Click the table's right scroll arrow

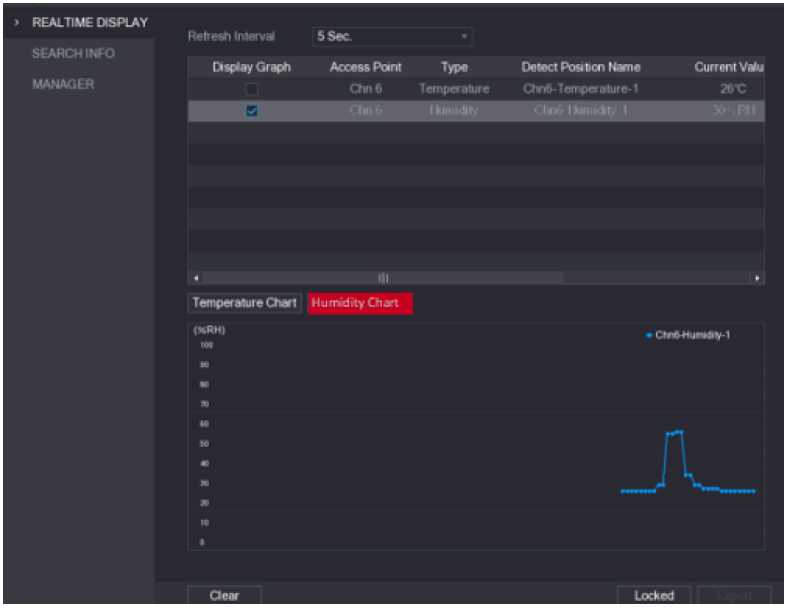point(757,278)
